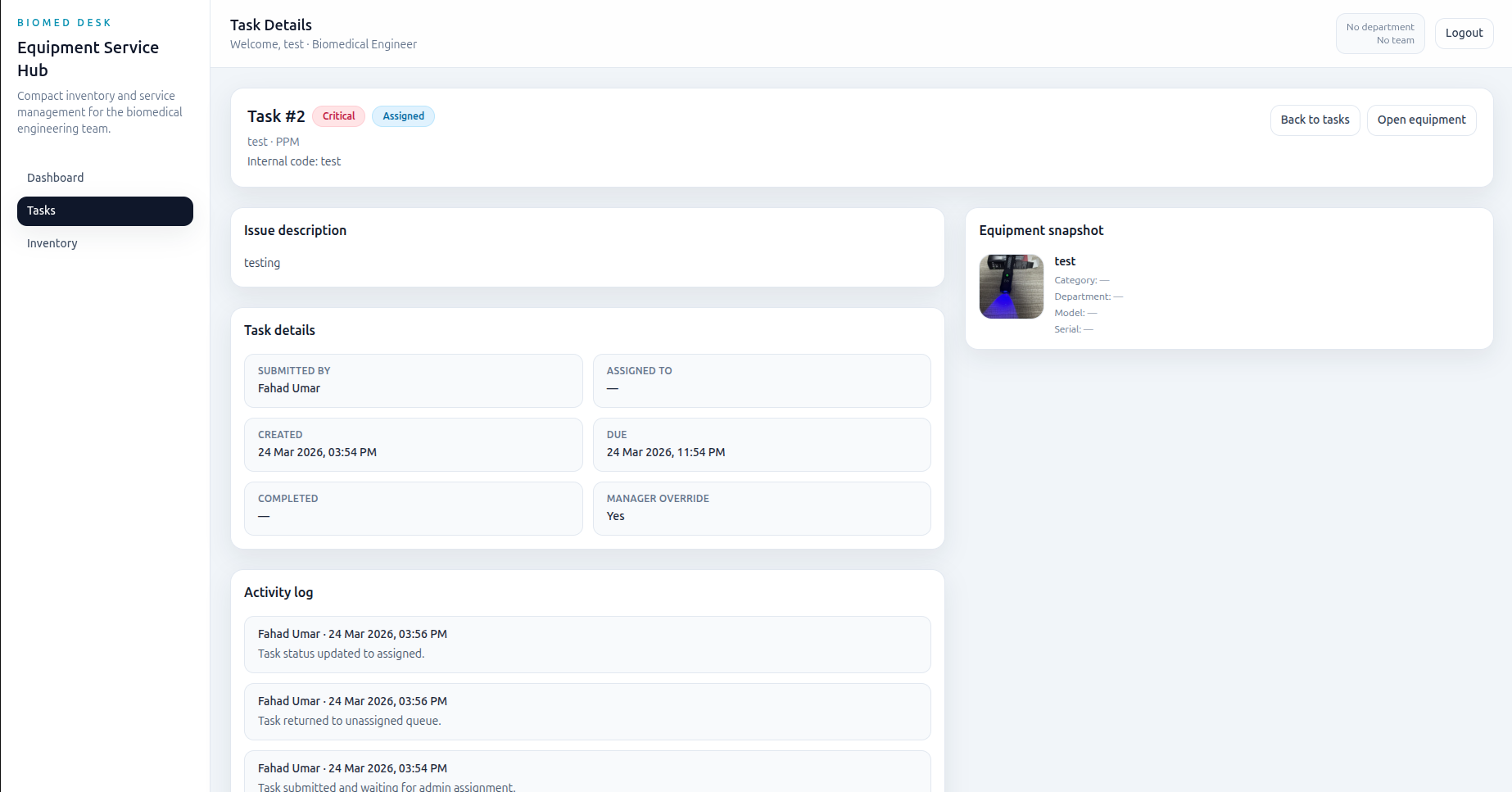
Task: Click the Critical priority badge
Action: point(338,116)
